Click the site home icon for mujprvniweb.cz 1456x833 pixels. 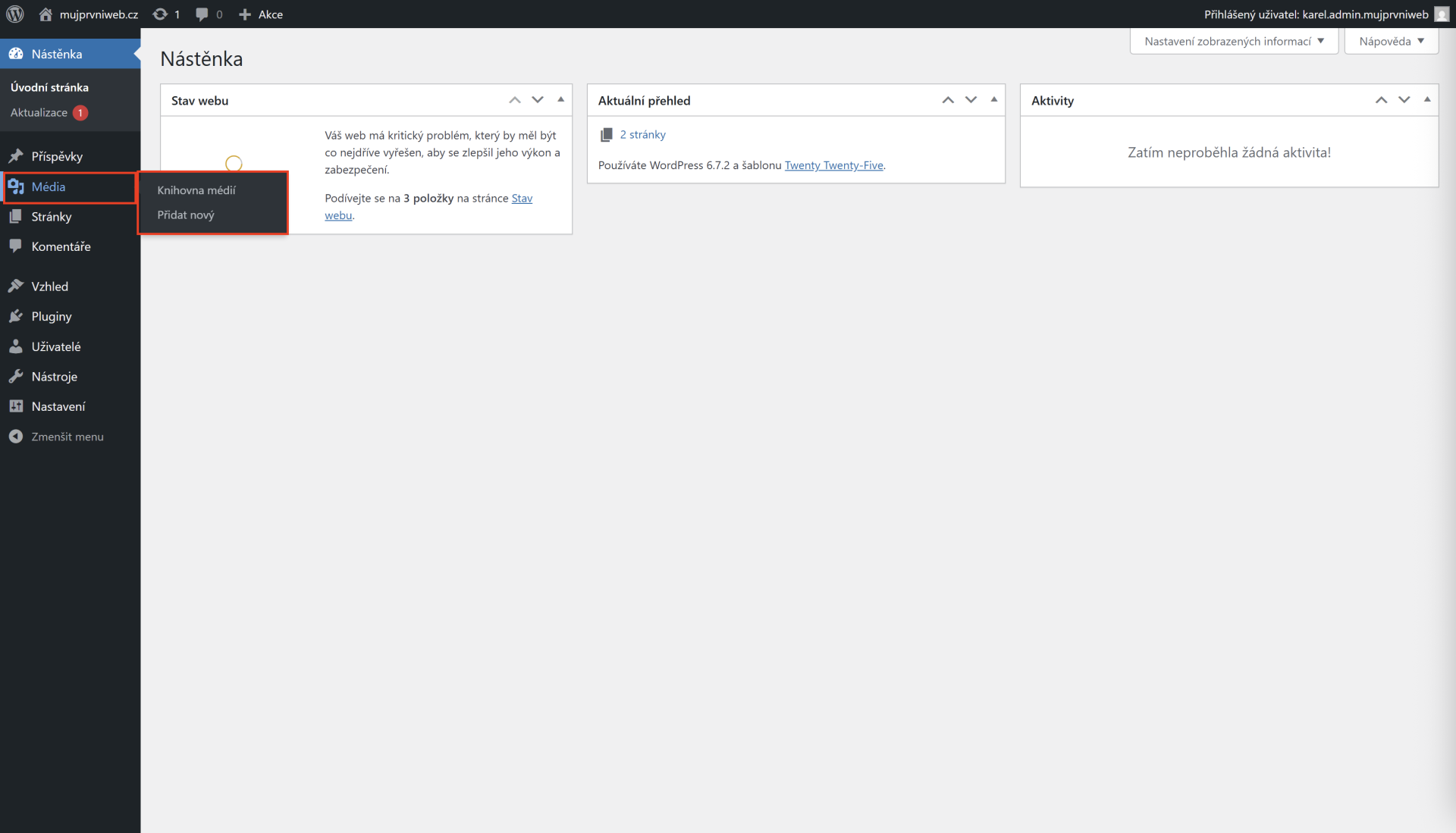click(x=45, y=14)
